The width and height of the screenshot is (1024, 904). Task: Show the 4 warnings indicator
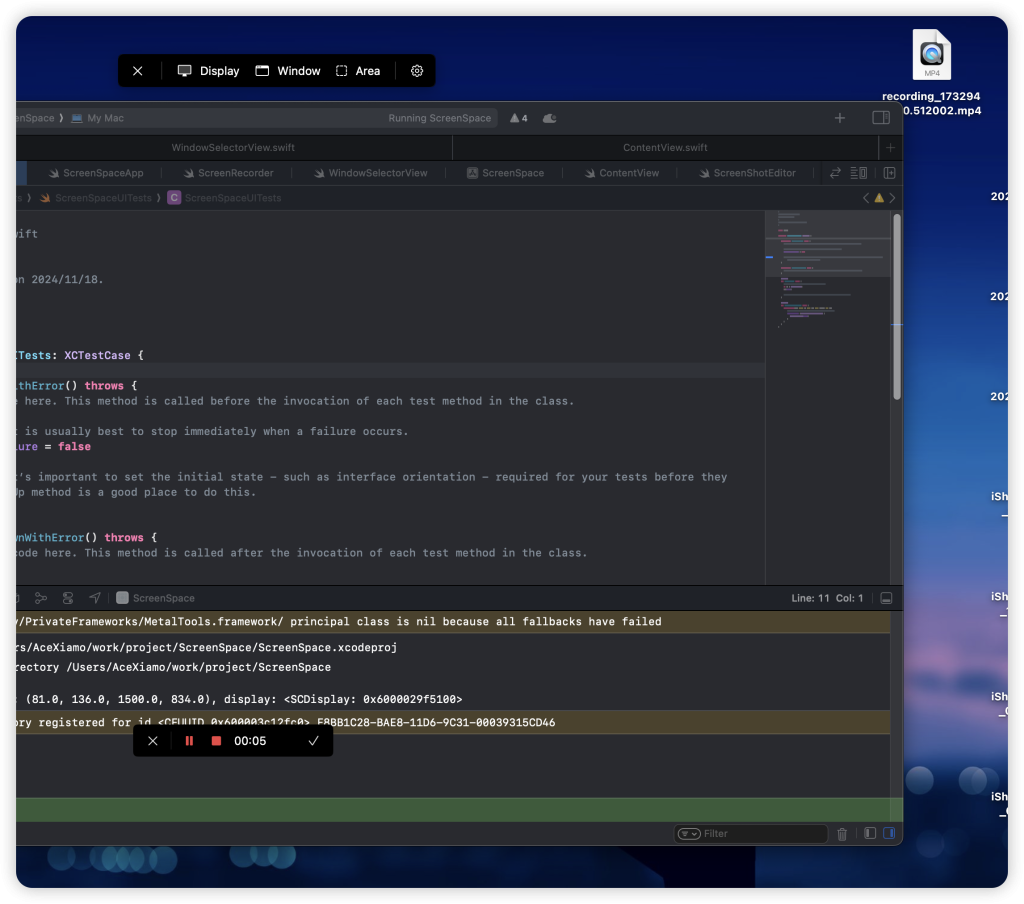(518, 118)
